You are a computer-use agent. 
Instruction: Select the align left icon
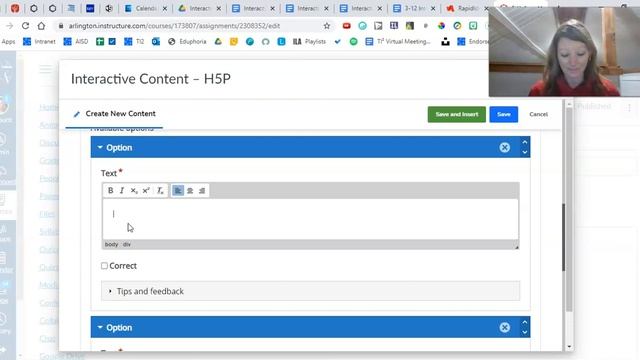tap(178, 191)
